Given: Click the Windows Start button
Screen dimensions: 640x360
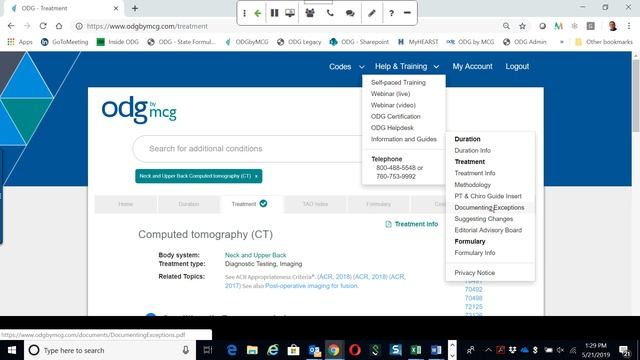Looking at the screenshot, I should [12, 350].
